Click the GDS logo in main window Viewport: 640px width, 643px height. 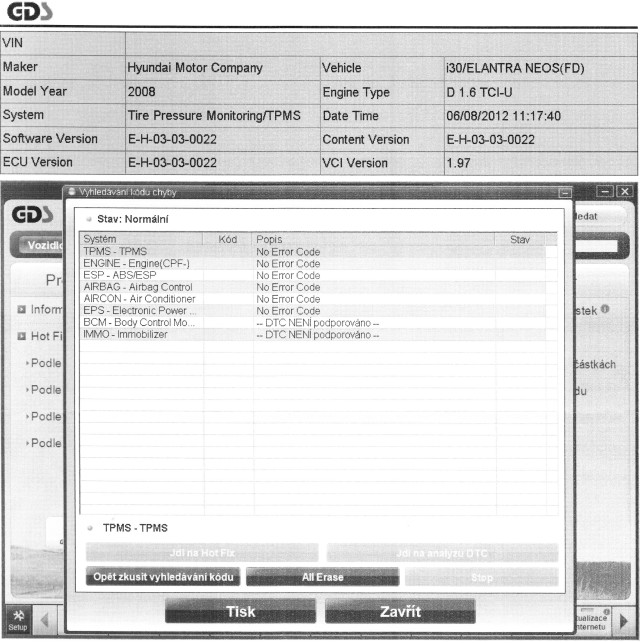click(32, 214)
